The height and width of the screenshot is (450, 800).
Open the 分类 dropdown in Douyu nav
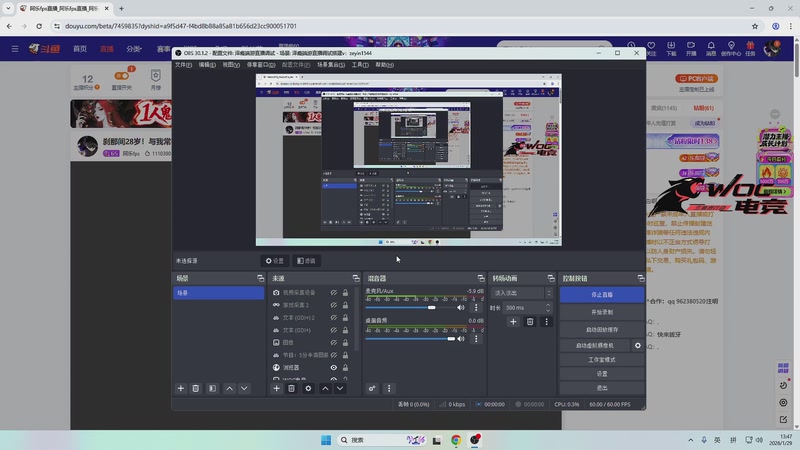click(134, 49)
